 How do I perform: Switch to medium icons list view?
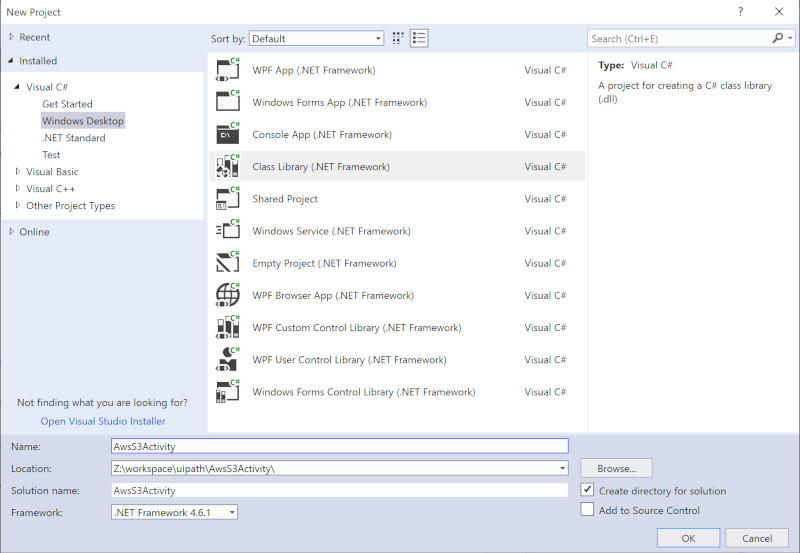419,38
